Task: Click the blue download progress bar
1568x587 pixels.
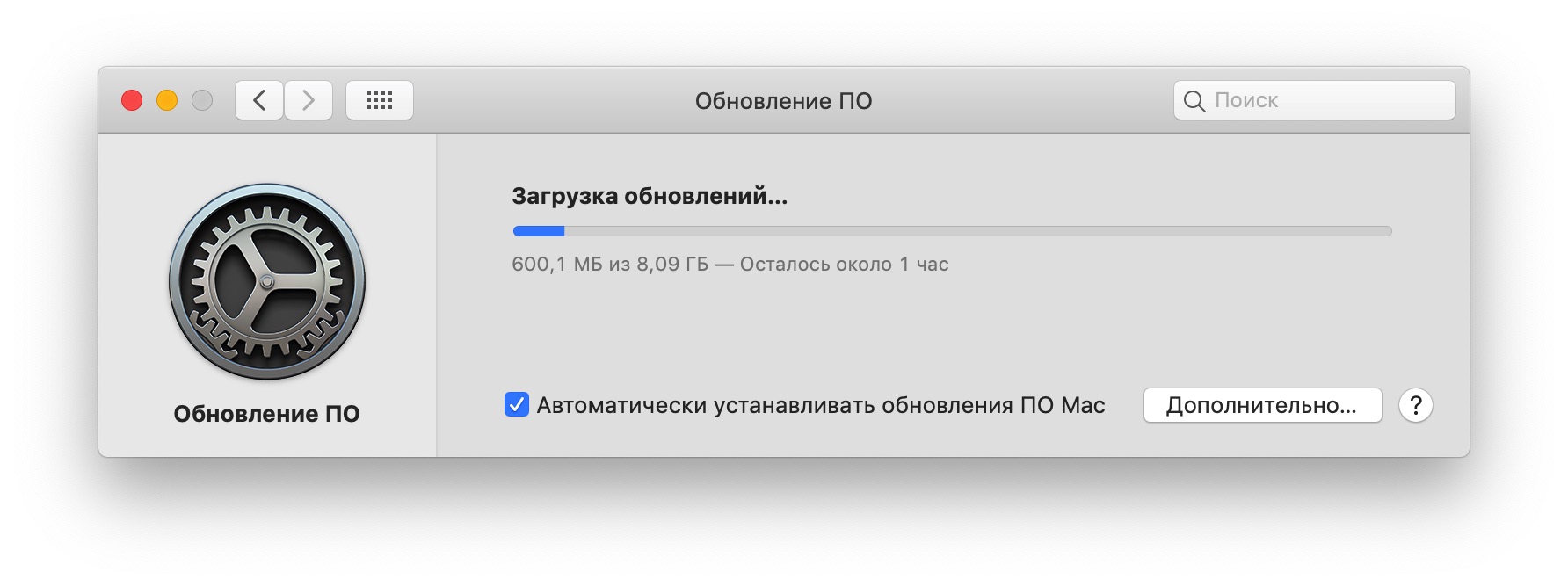Action: (x=539, y=231)
